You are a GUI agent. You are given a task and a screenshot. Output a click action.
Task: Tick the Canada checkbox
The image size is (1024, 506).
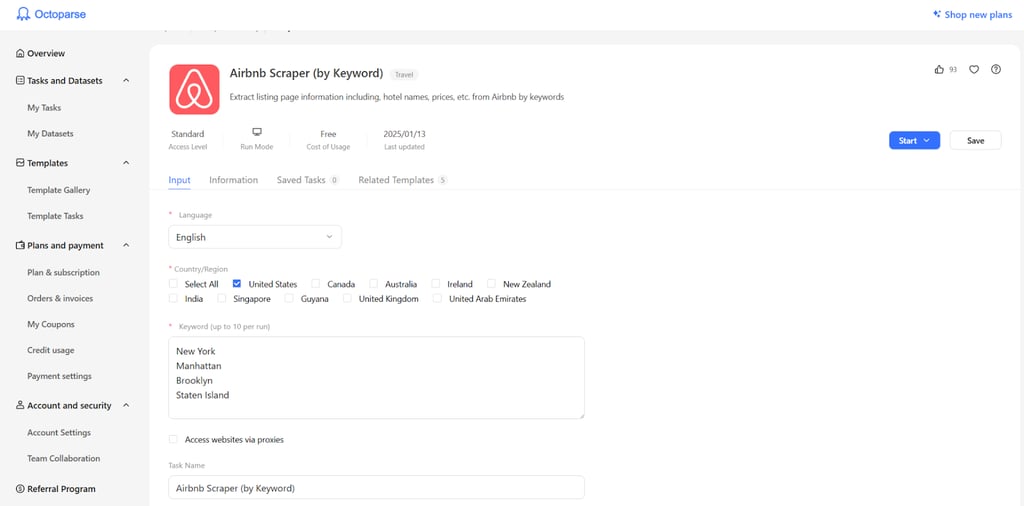point(315,284)
